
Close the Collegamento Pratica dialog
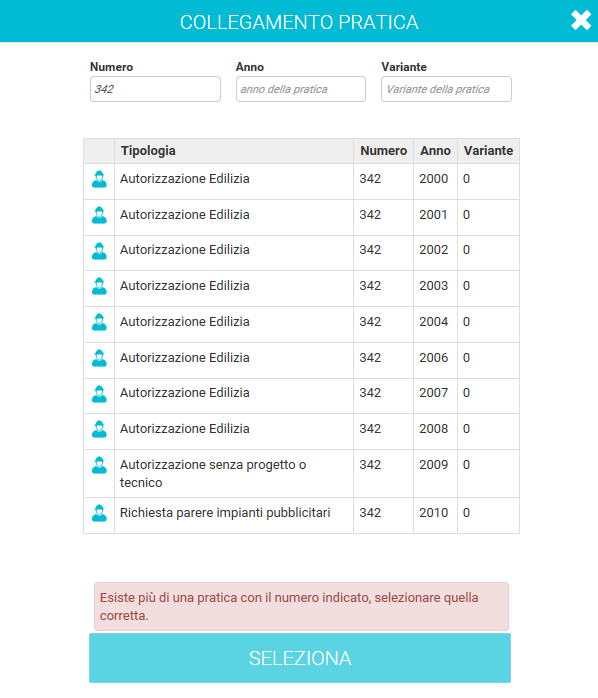581,20
